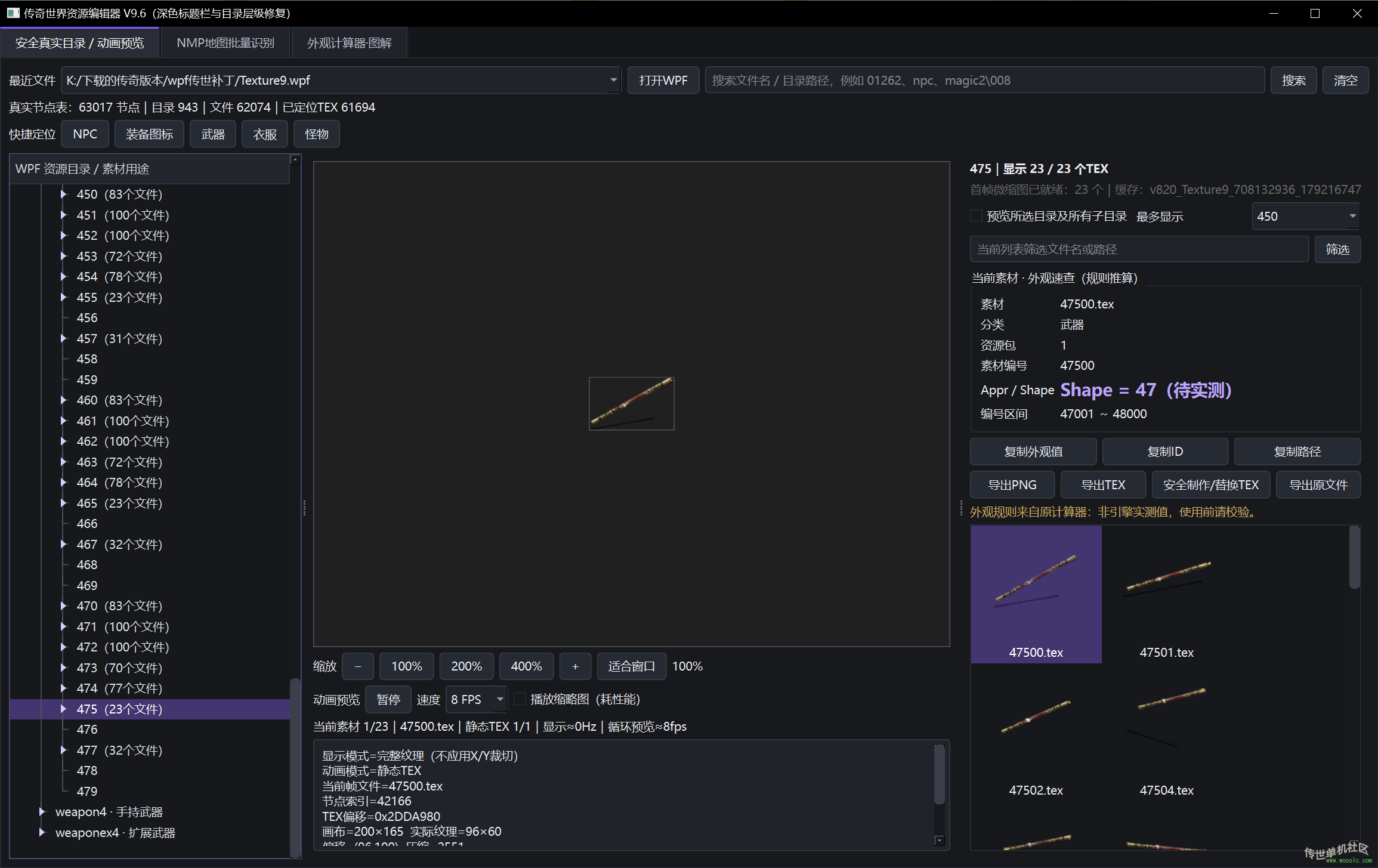Enable 预览所选目录及所有子目录 checkbox

(976, 215)
